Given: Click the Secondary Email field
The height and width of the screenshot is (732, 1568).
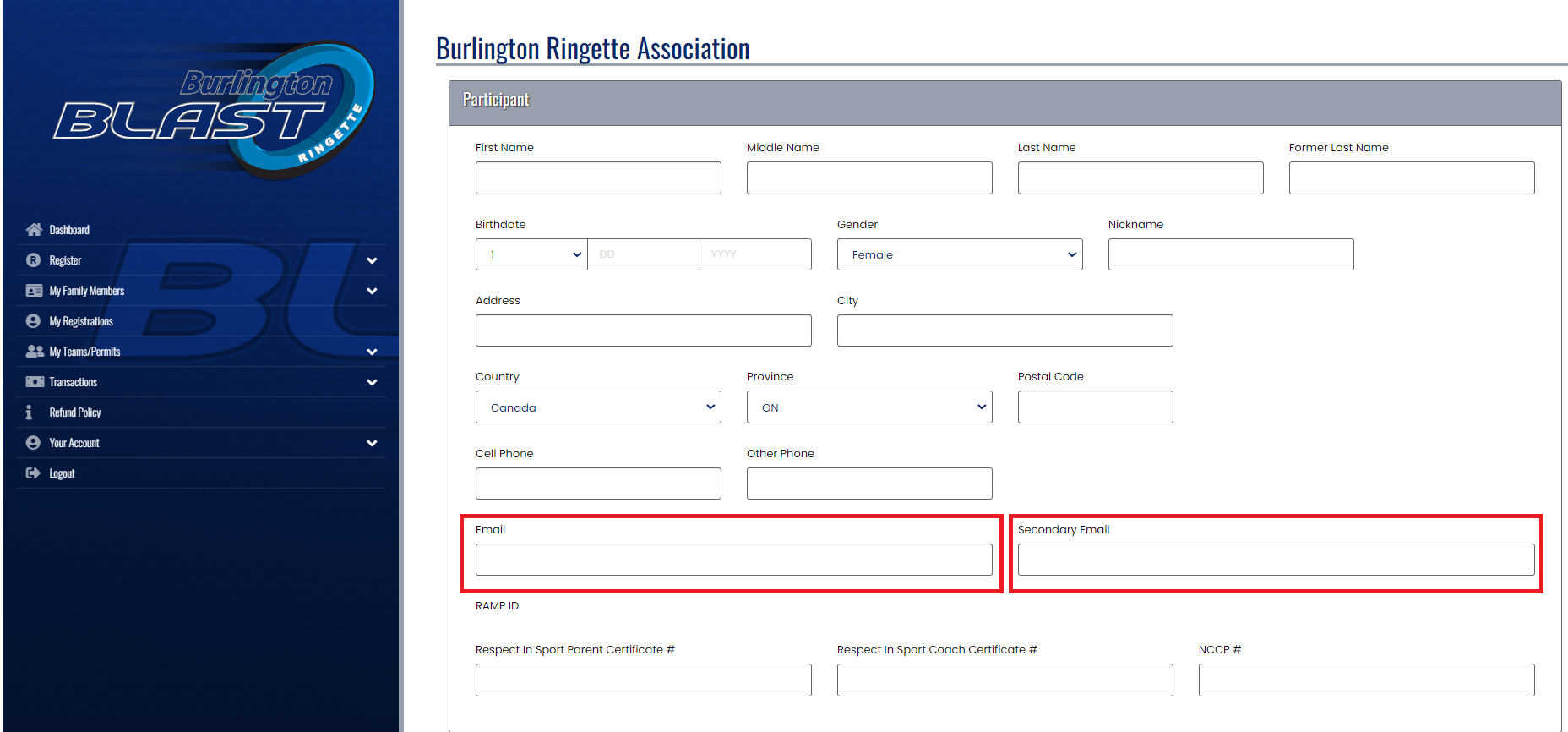Looking at the screenshot, I should (x=1277, y=560).
